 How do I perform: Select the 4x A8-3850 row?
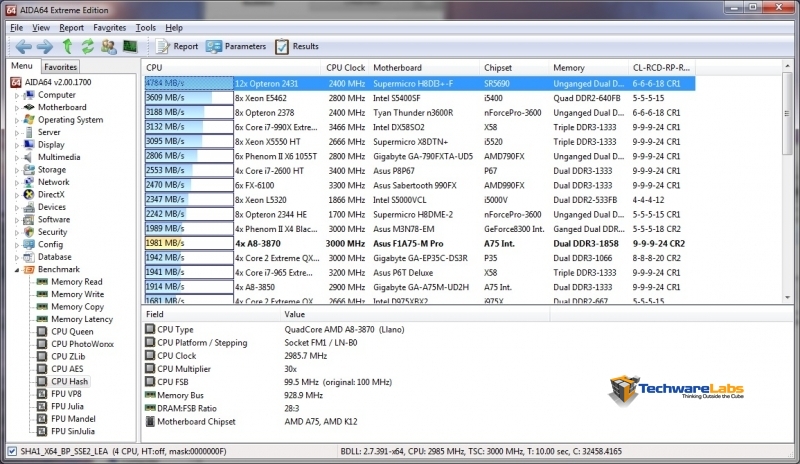(x=419, y=287)
